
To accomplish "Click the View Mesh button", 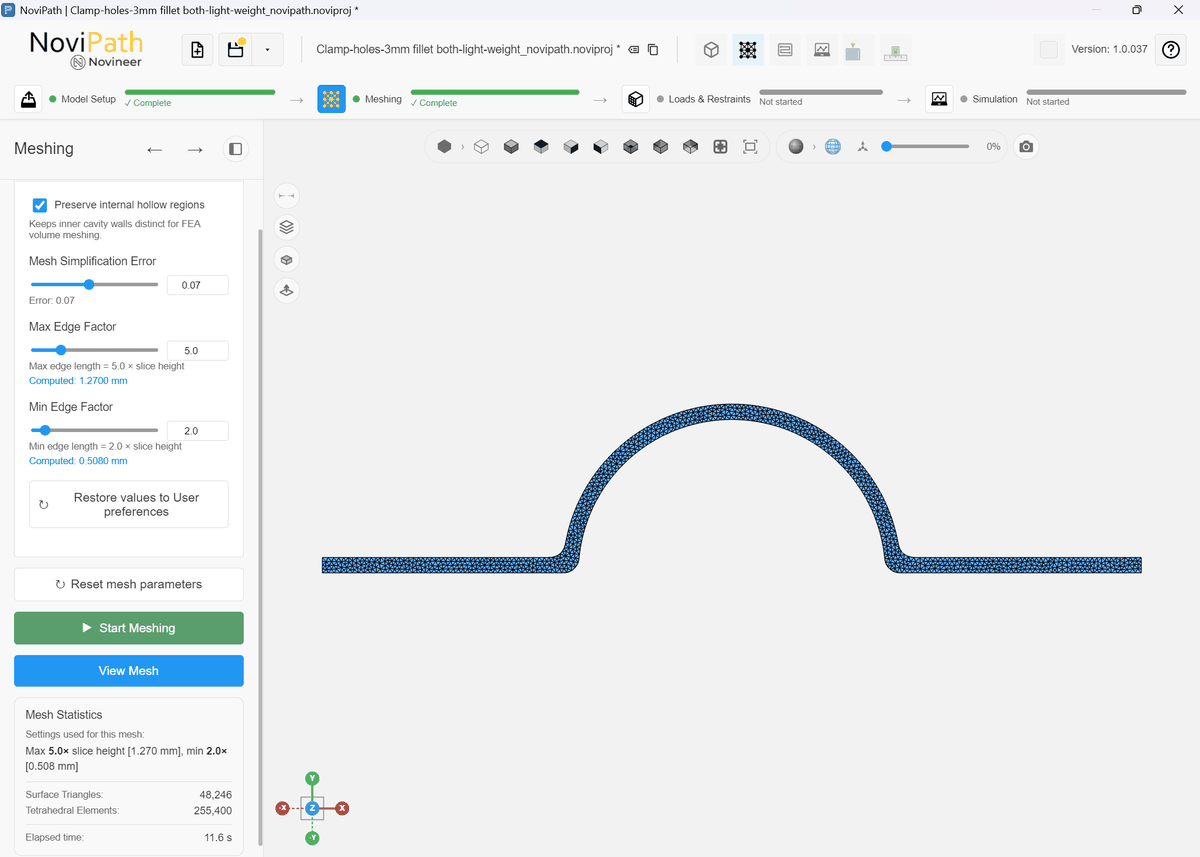I will (x=129, y=671).
